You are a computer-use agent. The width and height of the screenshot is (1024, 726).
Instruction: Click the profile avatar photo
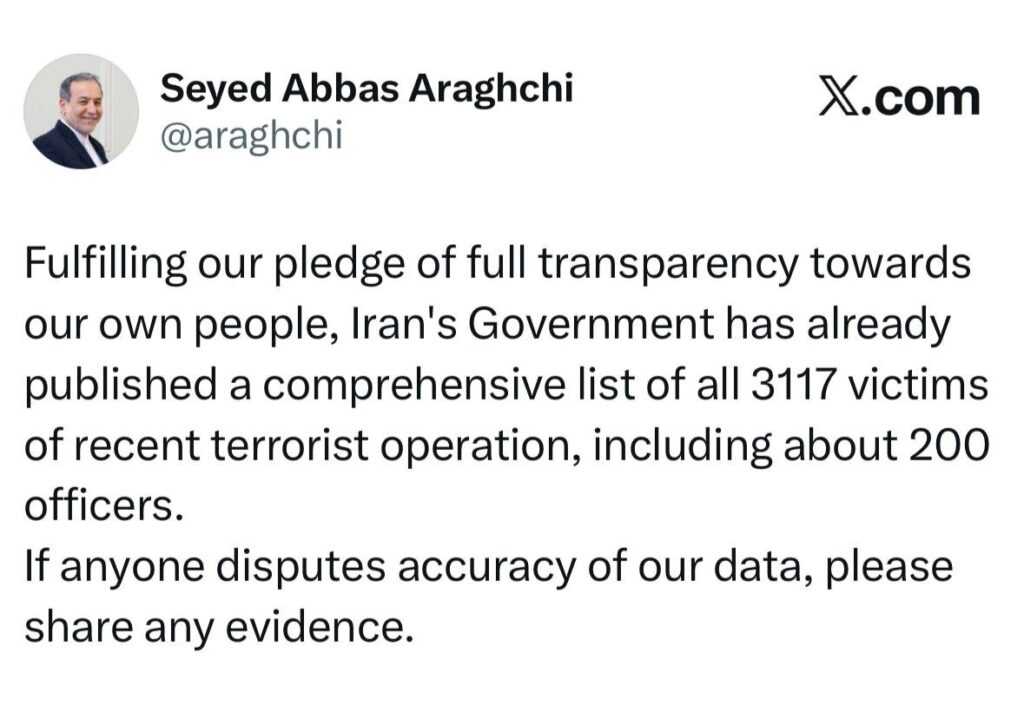(80, 111)
